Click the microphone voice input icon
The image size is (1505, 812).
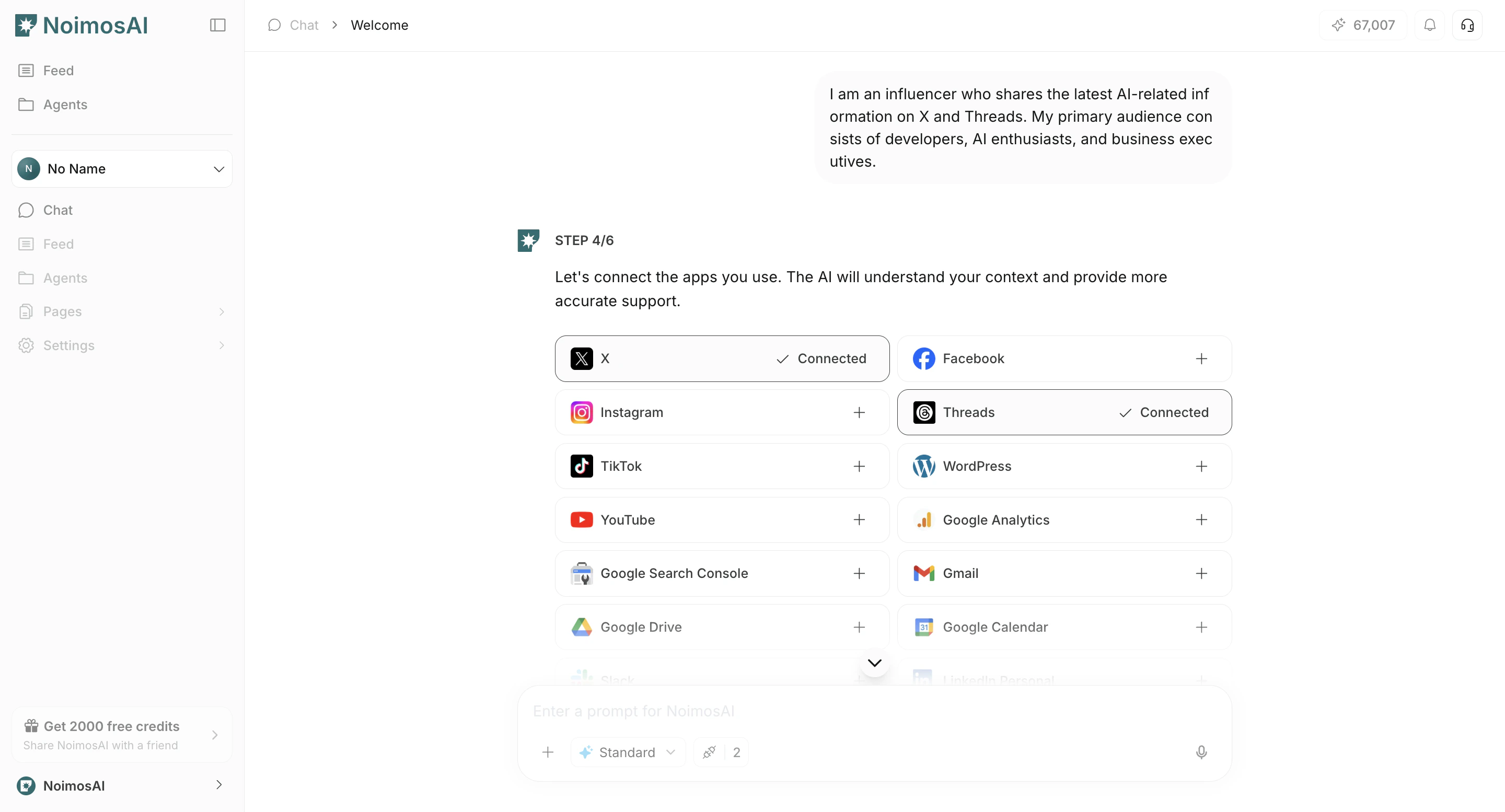1201,752
